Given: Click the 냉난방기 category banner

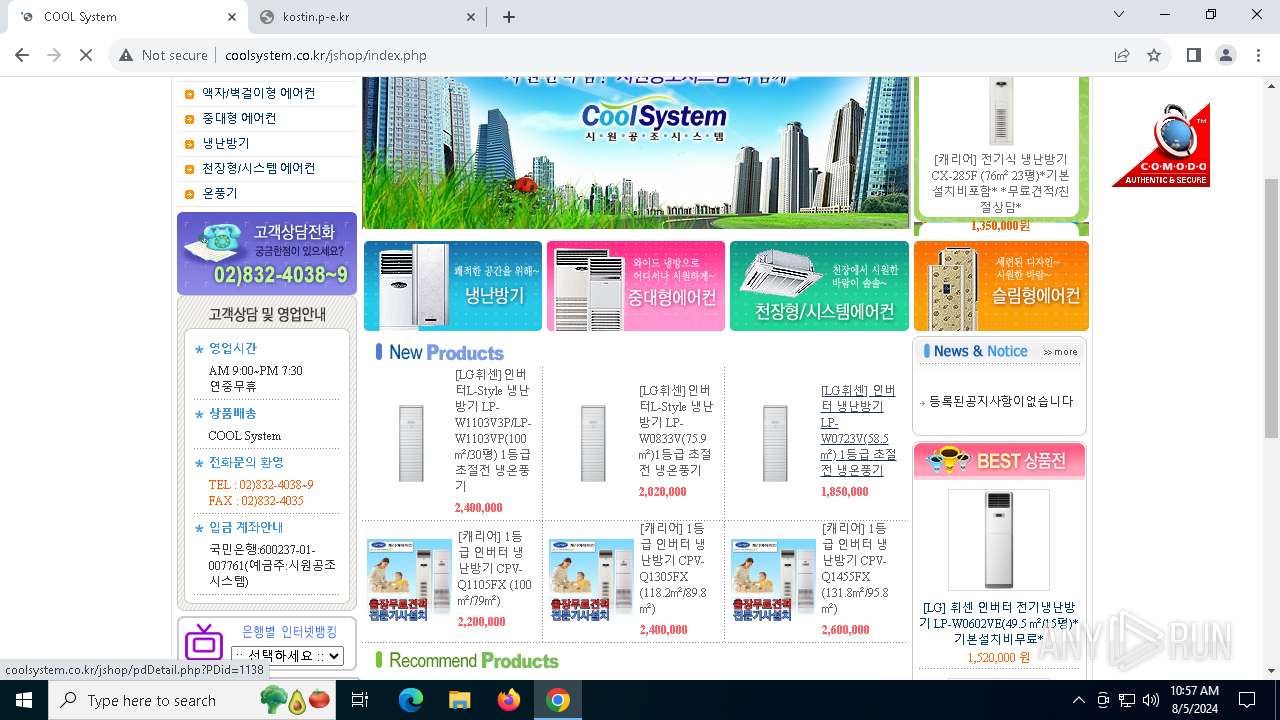Looking at the screenshot, I should coord(453,286).
